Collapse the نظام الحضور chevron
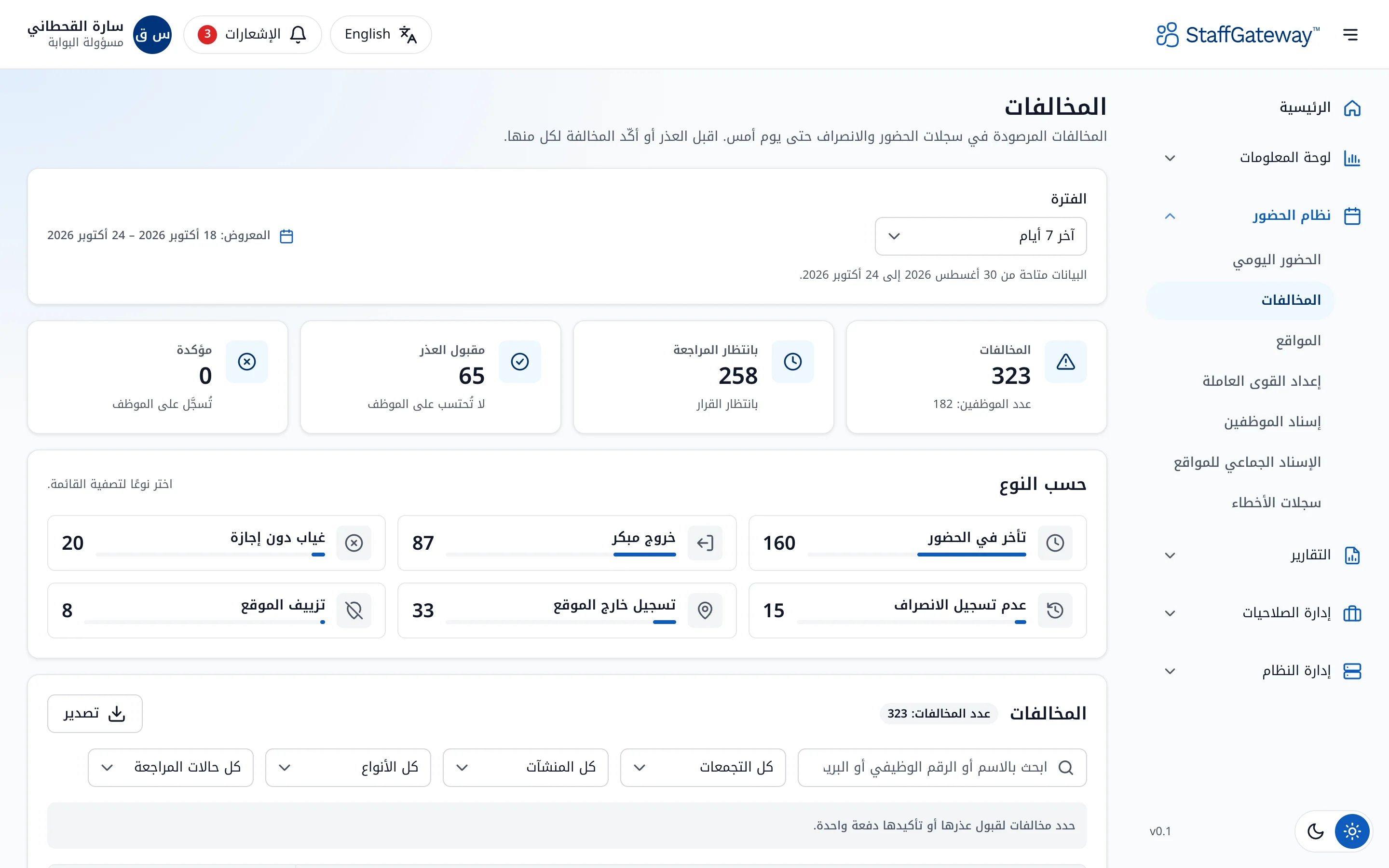This screenshot has height=868, width=1389. coord(1170,216)
